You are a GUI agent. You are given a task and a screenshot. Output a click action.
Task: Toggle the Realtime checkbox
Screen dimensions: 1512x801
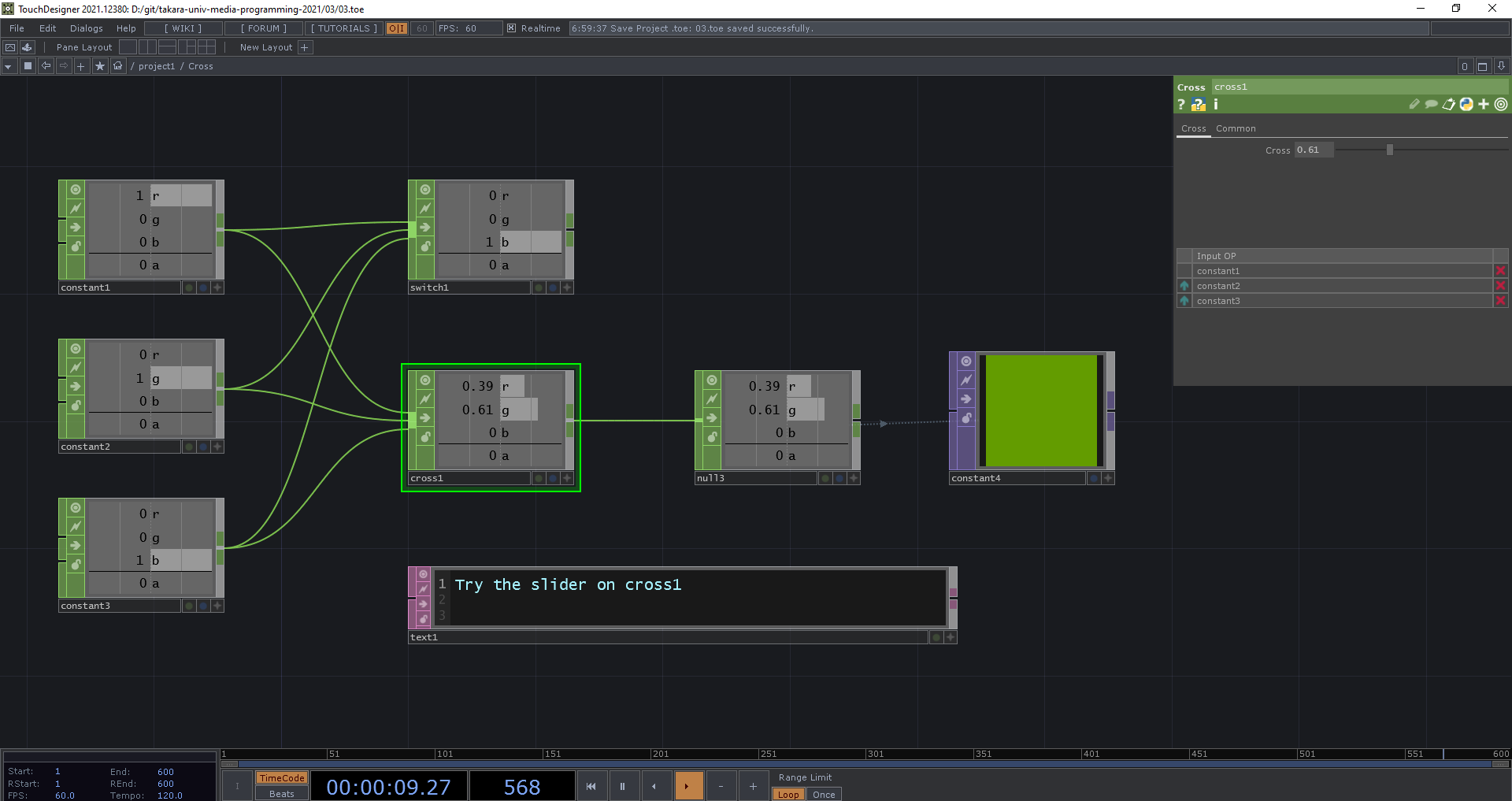(512, 28)
